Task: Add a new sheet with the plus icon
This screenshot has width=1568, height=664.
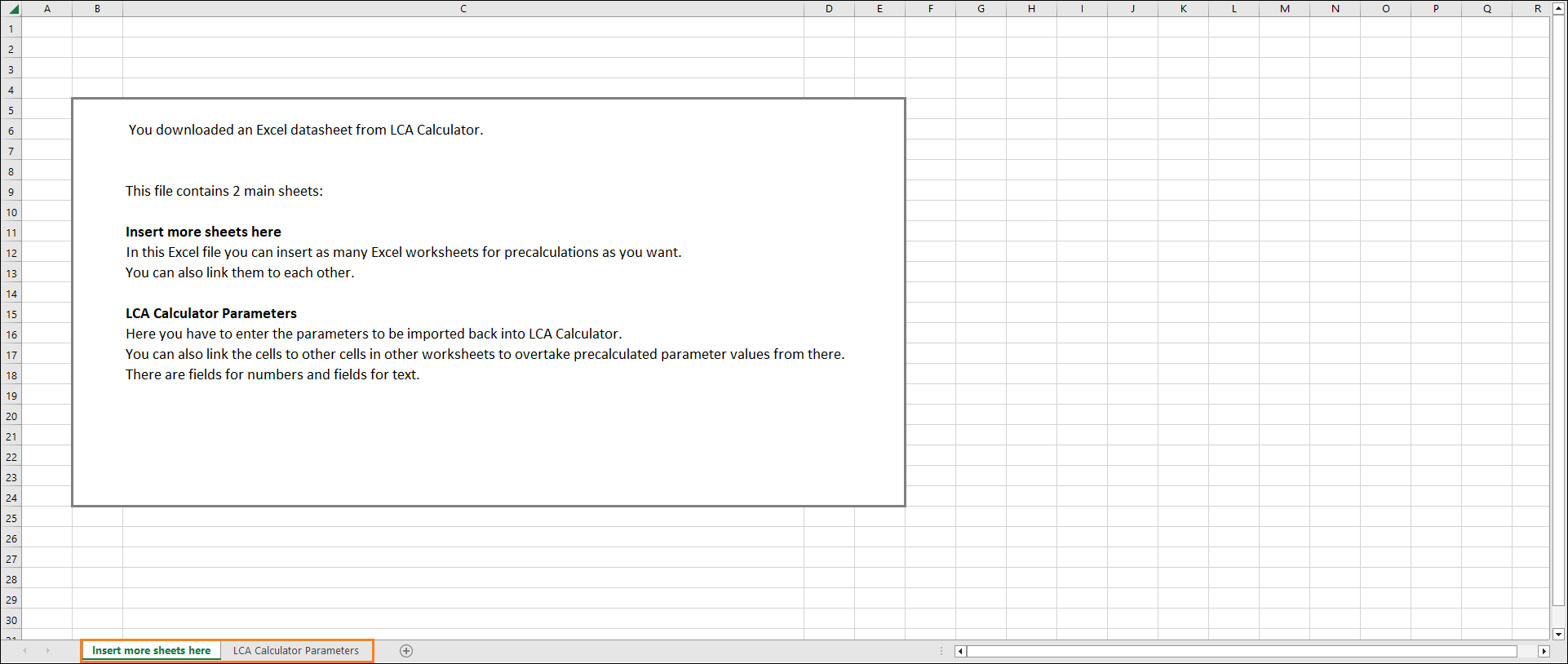Action: pos(406,650)
